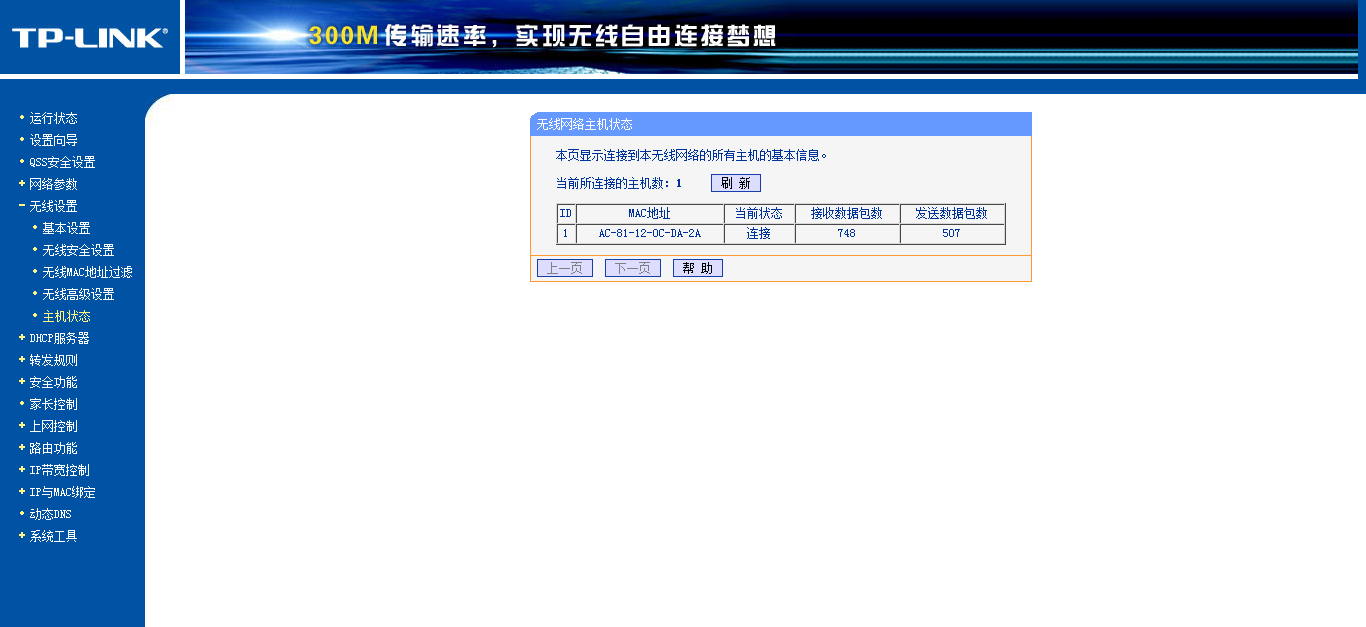
Task: Expand the DHCP服务器 section
Action: [x=59, y=338]
